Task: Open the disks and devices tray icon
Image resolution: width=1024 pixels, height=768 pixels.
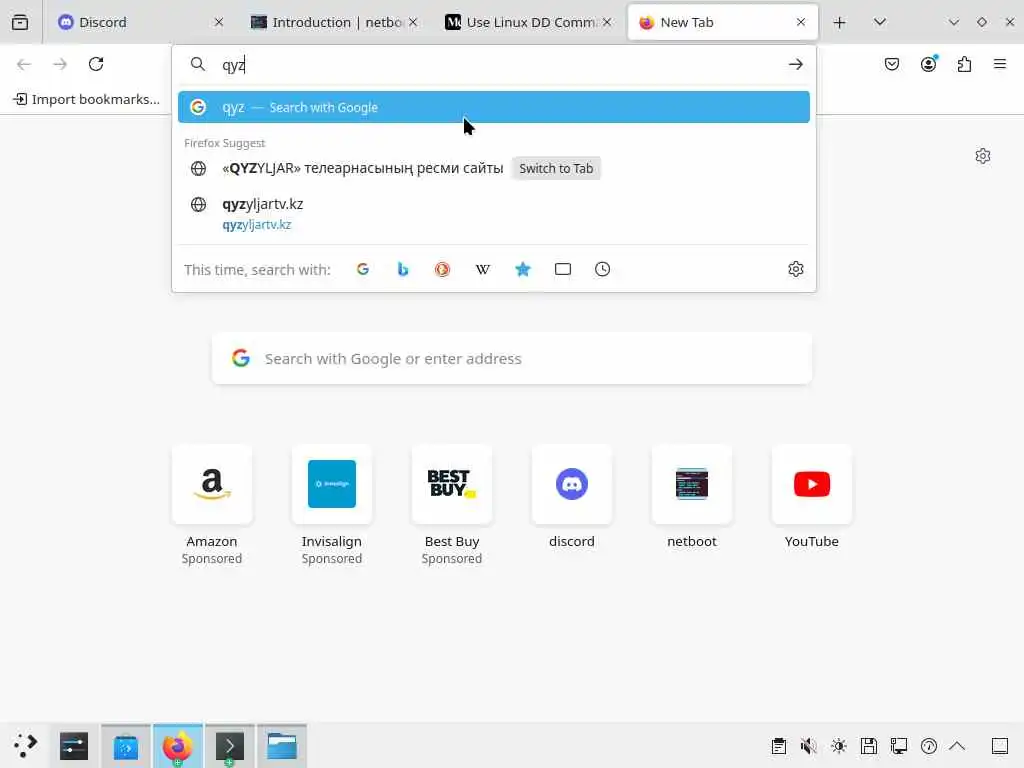Action: [x=869, y=746]
